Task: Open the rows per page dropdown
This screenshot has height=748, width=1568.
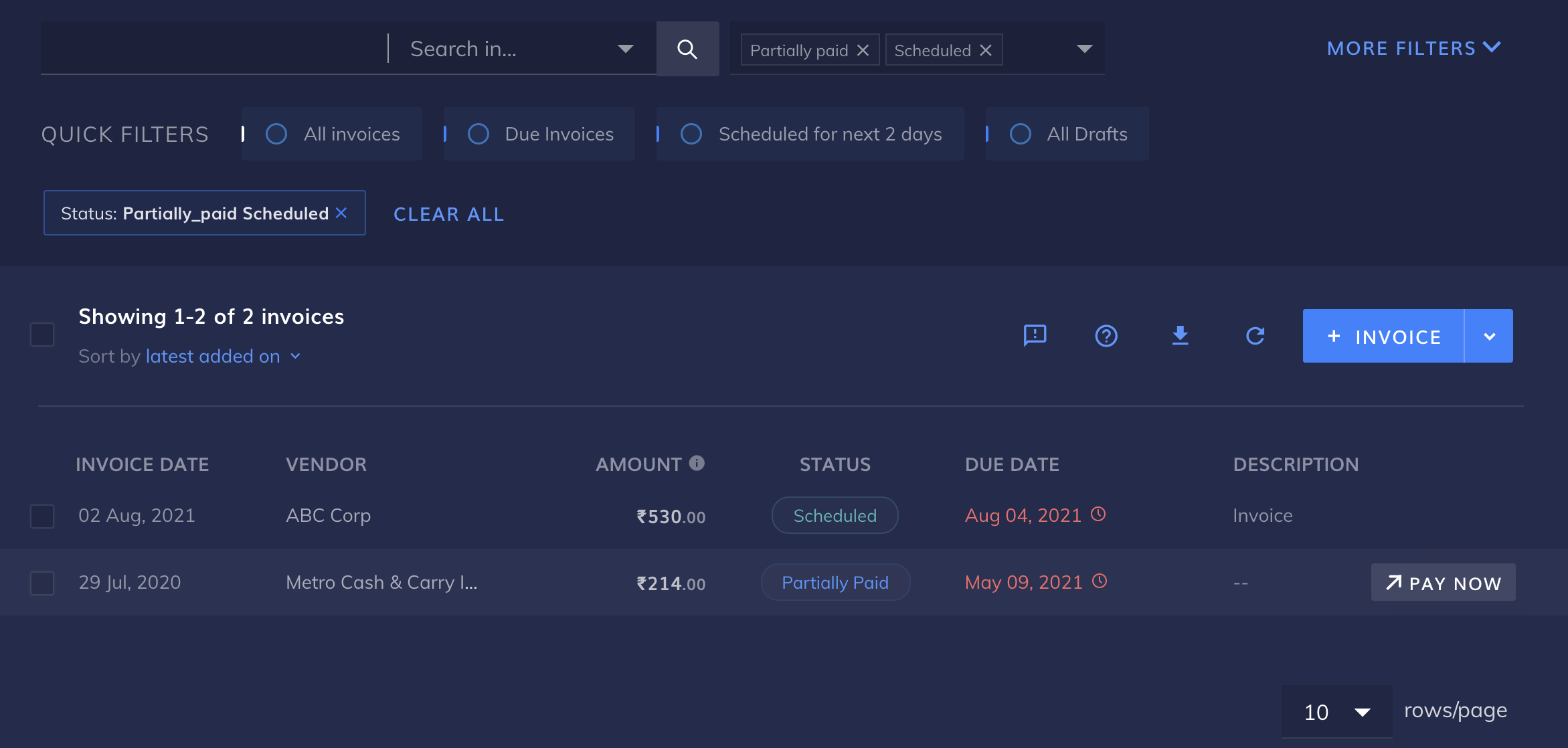Action: point(1337,712)
